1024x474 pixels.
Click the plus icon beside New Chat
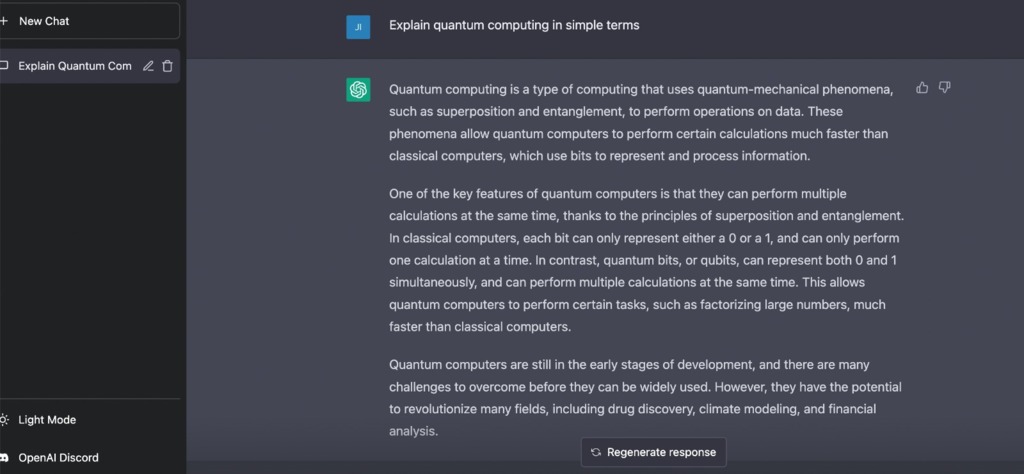(x=3, y=21)
